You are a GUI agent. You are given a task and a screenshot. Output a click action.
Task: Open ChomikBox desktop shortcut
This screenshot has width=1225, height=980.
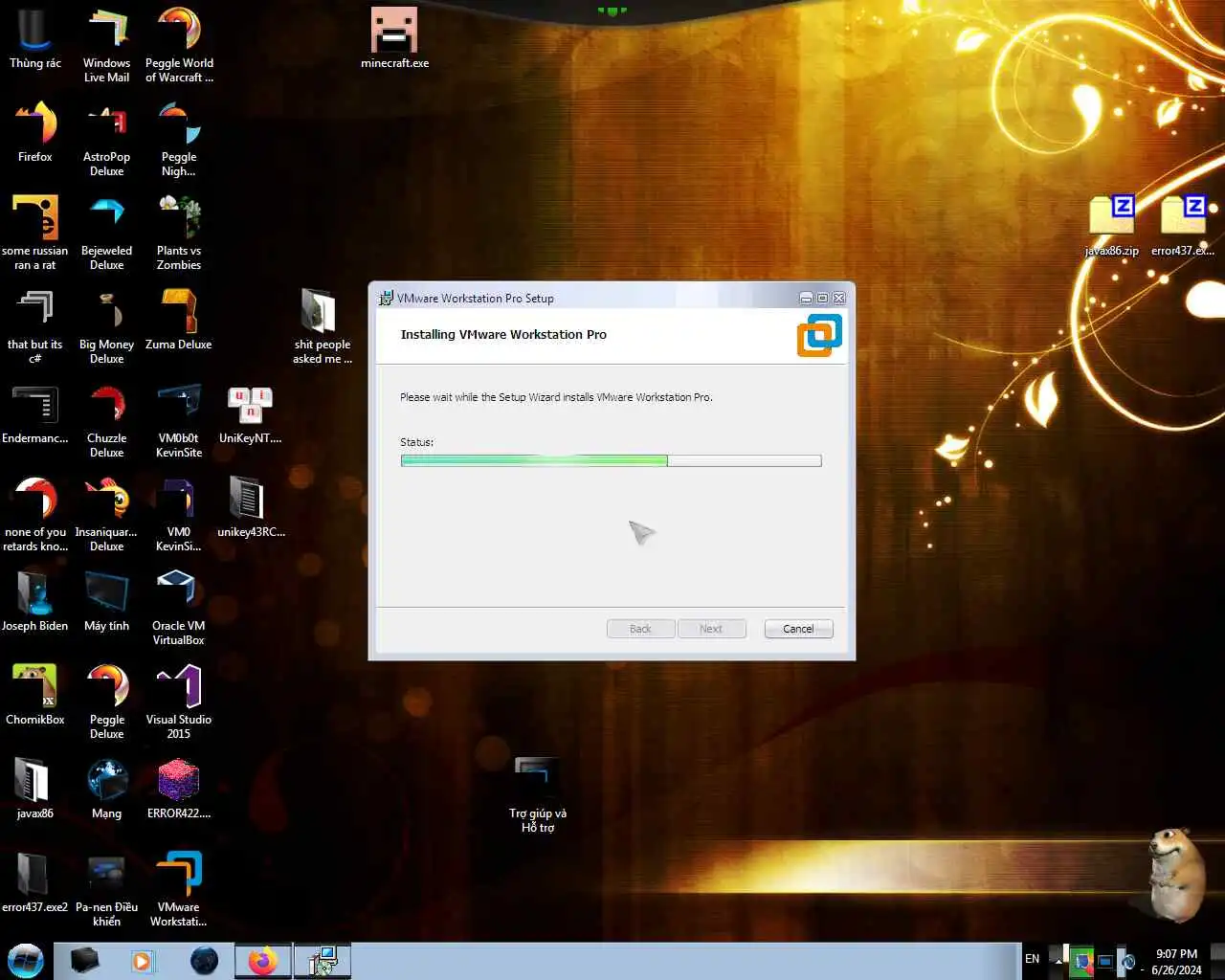point(34,695)
